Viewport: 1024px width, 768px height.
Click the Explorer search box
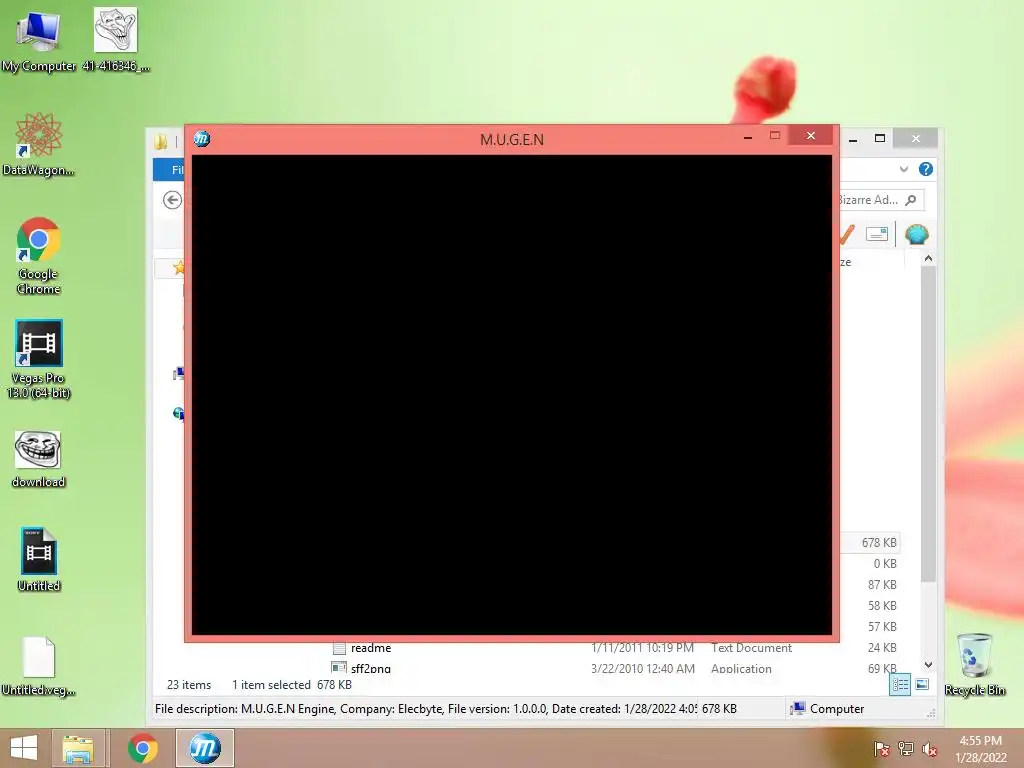point(881,200)
